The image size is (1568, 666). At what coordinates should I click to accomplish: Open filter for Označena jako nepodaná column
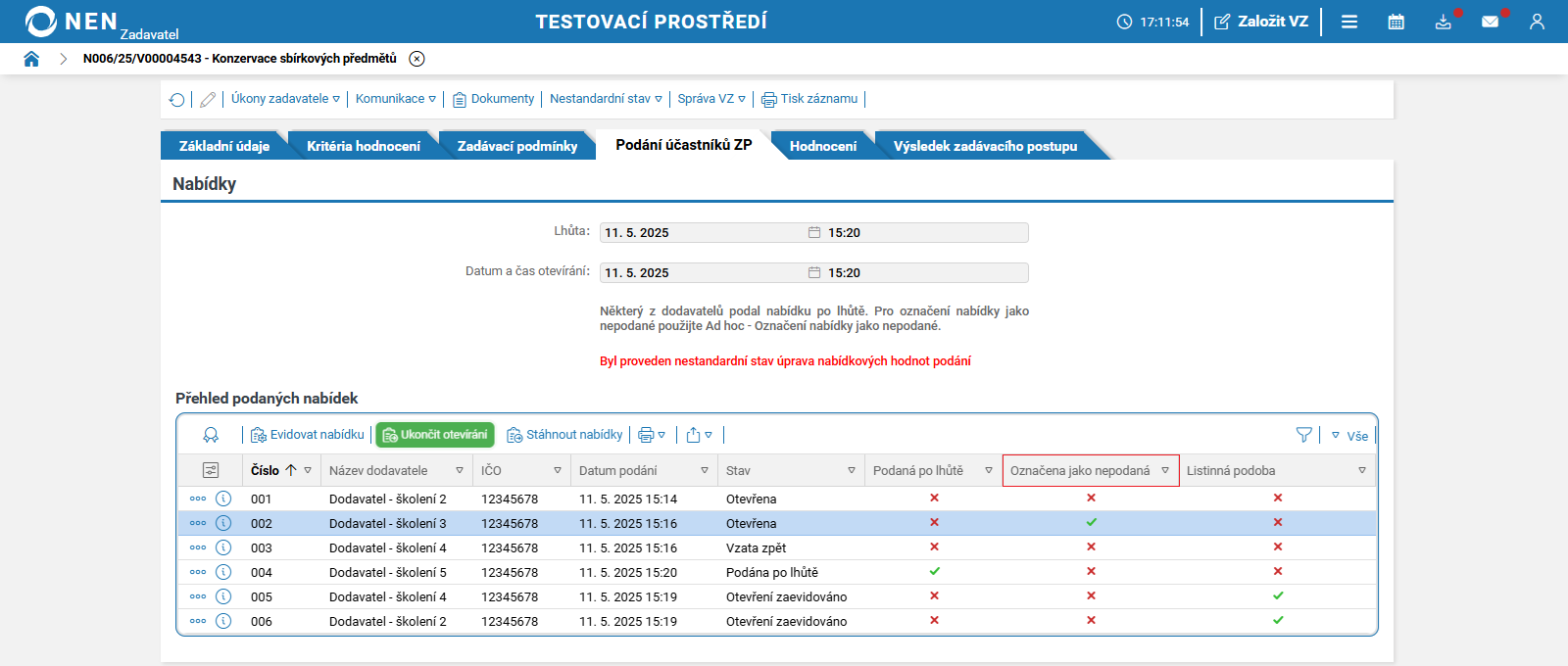pyautogui.click(x=1165, y=471)
